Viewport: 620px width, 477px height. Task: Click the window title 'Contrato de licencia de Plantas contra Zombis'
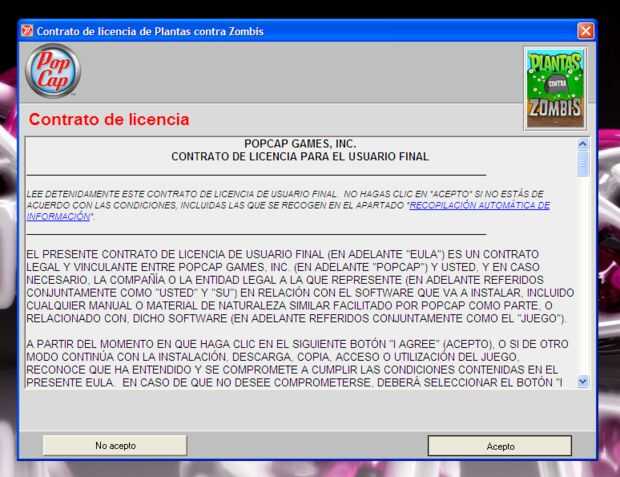[x=150, y=31]
